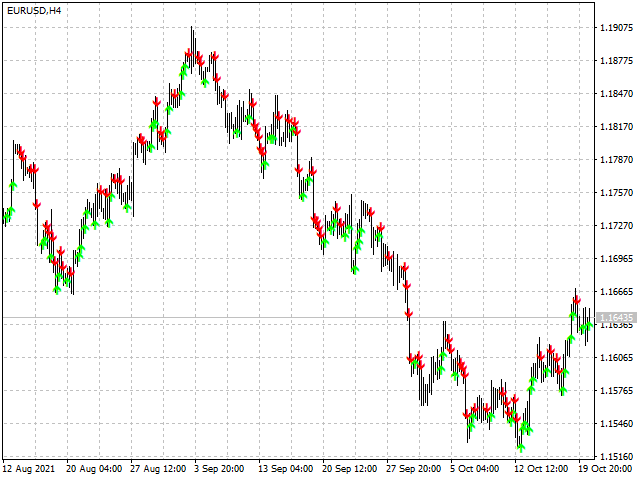The height and width of the screenshot is (480, 640).
Task: Select the green buy arrow at the chart's lowest bar
Action: click(520, 448)
